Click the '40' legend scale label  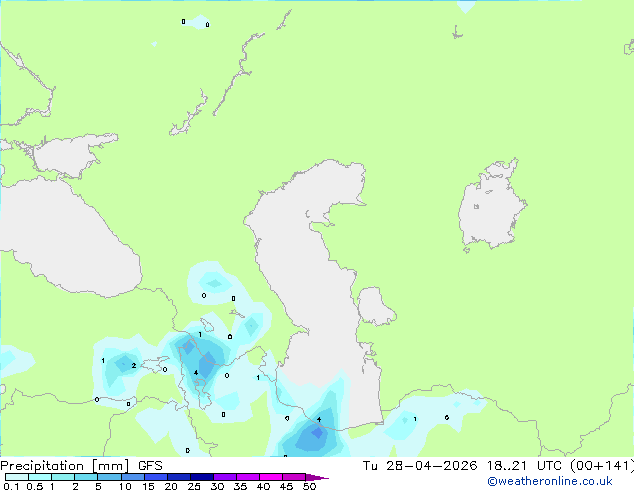pyautogui.click(x=263, y=486)
